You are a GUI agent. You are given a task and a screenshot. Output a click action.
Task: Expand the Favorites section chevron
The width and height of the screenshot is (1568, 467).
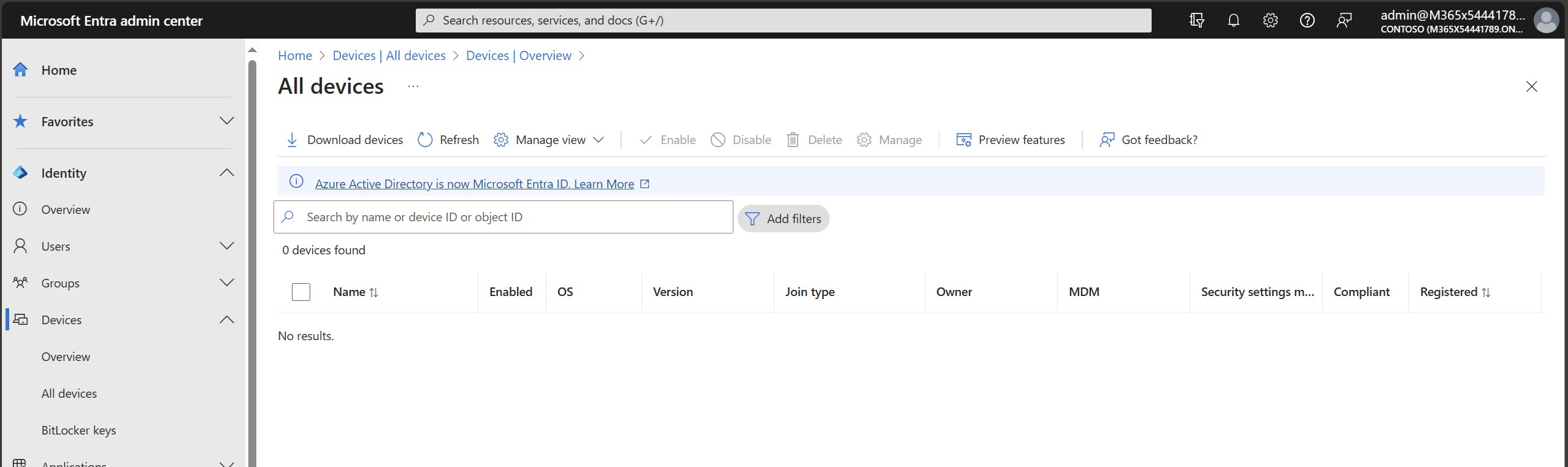pos(227,121)
